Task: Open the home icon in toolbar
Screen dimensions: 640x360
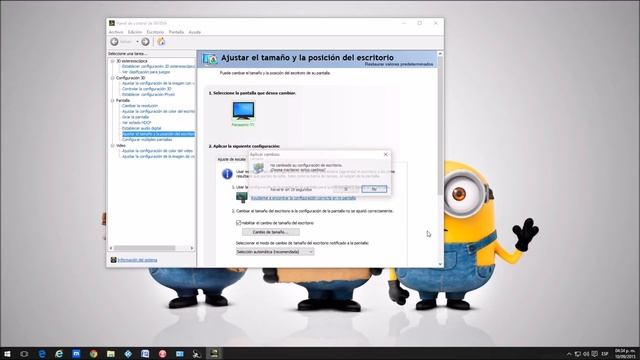Action: tap(161, 41)
